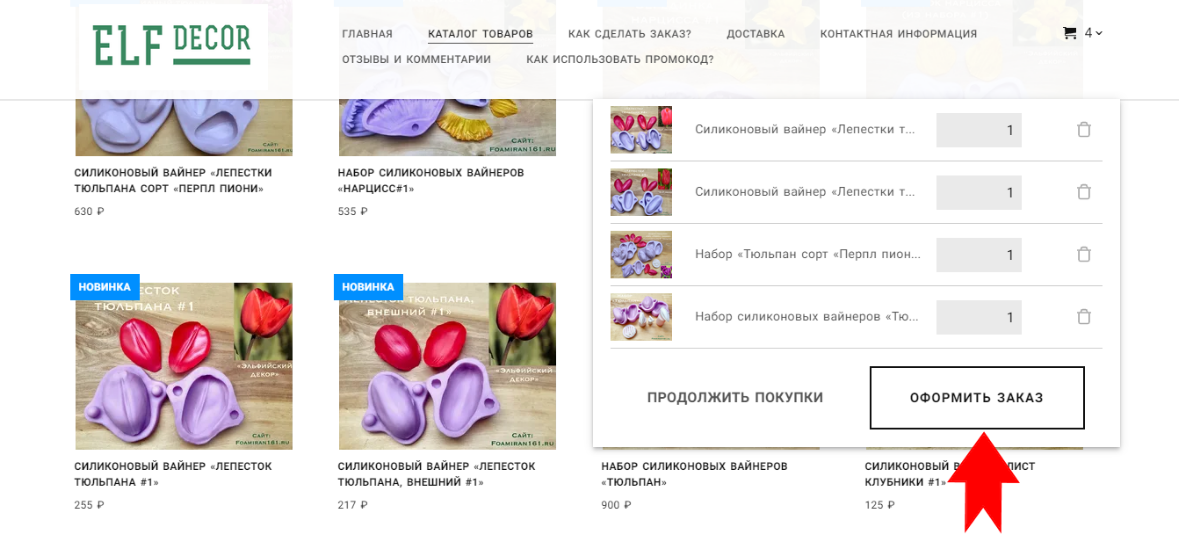Click thumbnail of fourth cart item
The image size is (1179, 544).
[641, 317]
